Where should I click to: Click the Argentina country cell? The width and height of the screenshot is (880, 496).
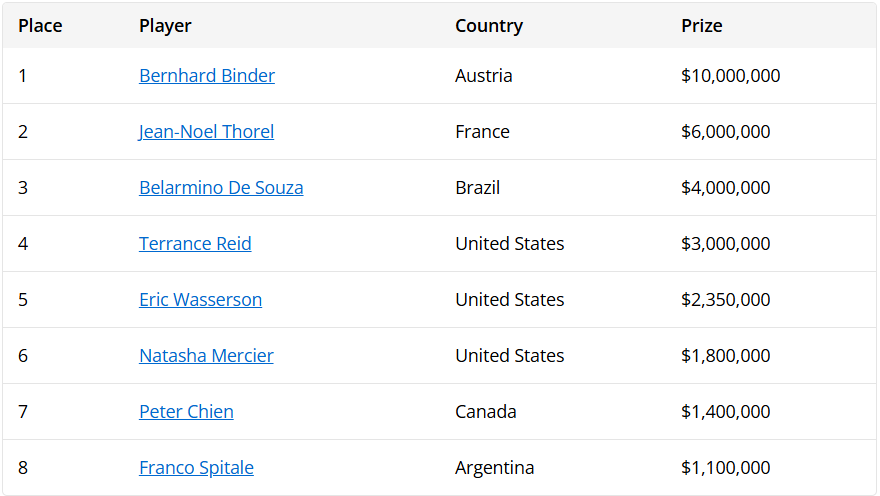tap(494, 468)
